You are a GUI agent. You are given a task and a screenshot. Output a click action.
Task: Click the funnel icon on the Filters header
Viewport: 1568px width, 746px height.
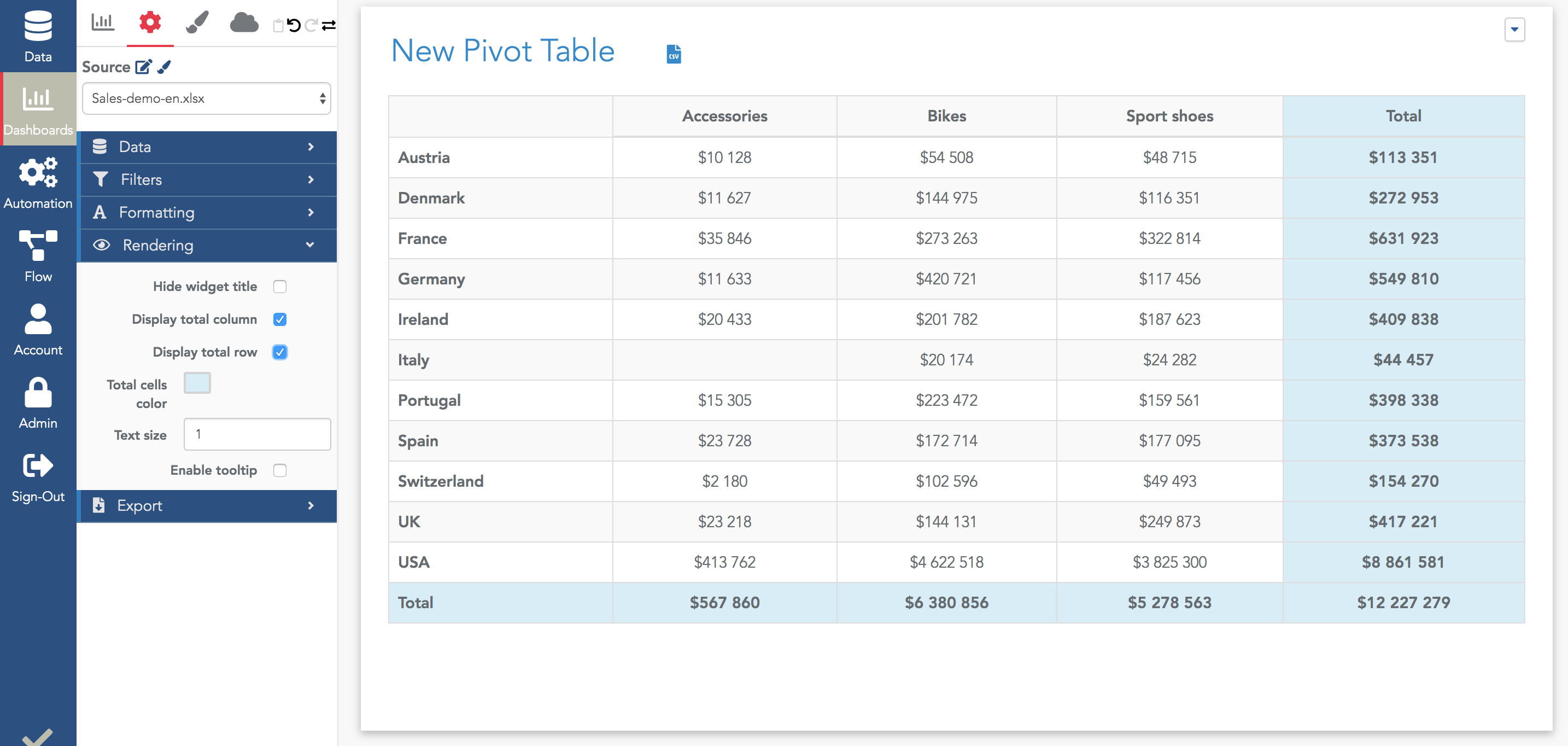point(101,179)
